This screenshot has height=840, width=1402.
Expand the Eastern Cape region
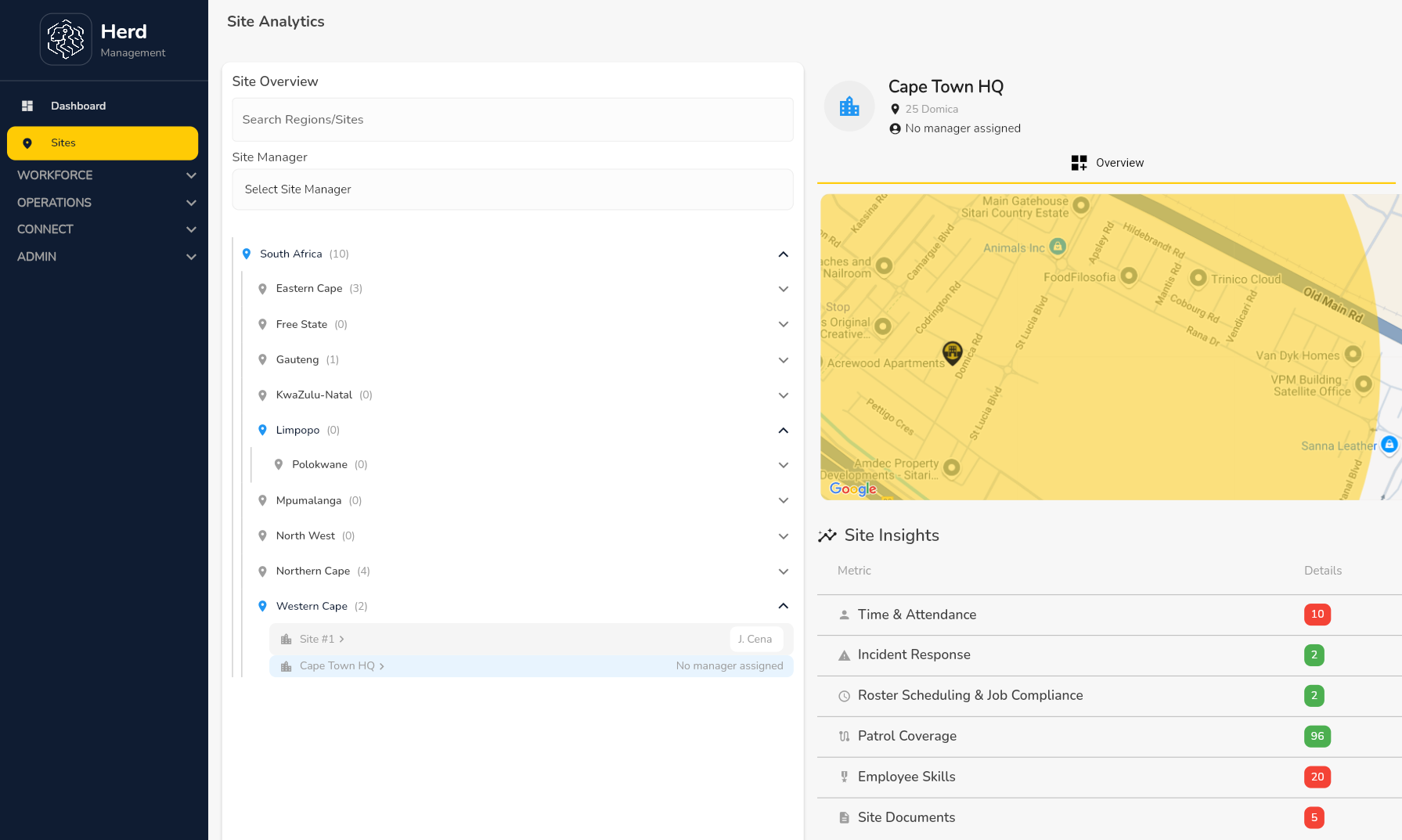pyautogui.click(x=784, y=288)
